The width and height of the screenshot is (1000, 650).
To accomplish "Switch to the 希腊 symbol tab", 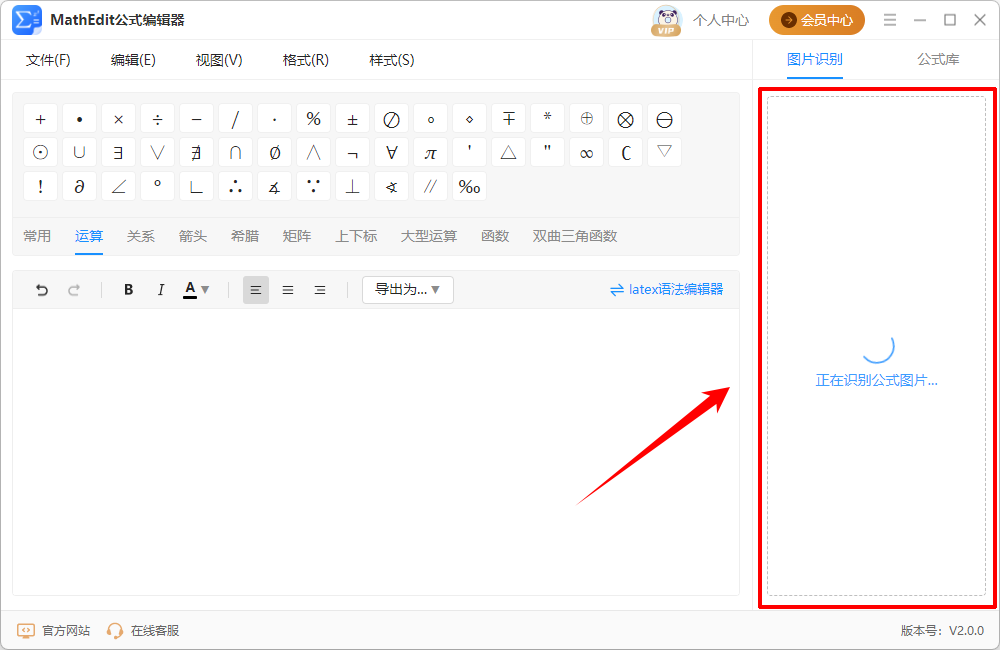I will click(245, 236).
